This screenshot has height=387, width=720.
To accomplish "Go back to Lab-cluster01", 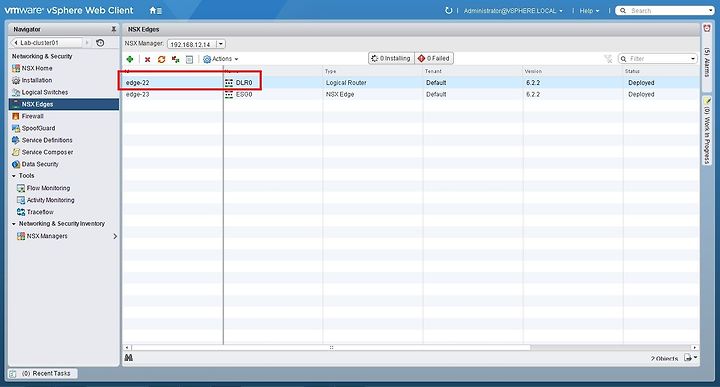I will [46, 43].
